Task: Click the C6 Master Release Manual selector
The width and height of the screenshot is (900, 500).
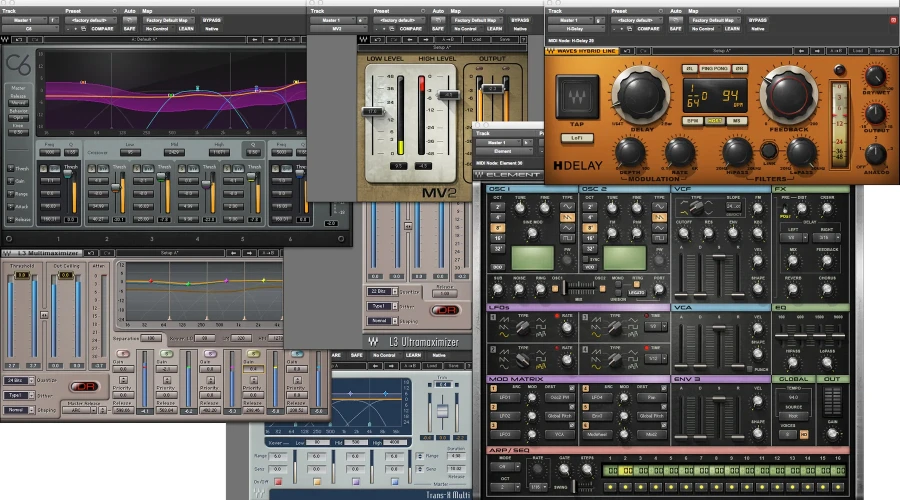Action: 18,103
